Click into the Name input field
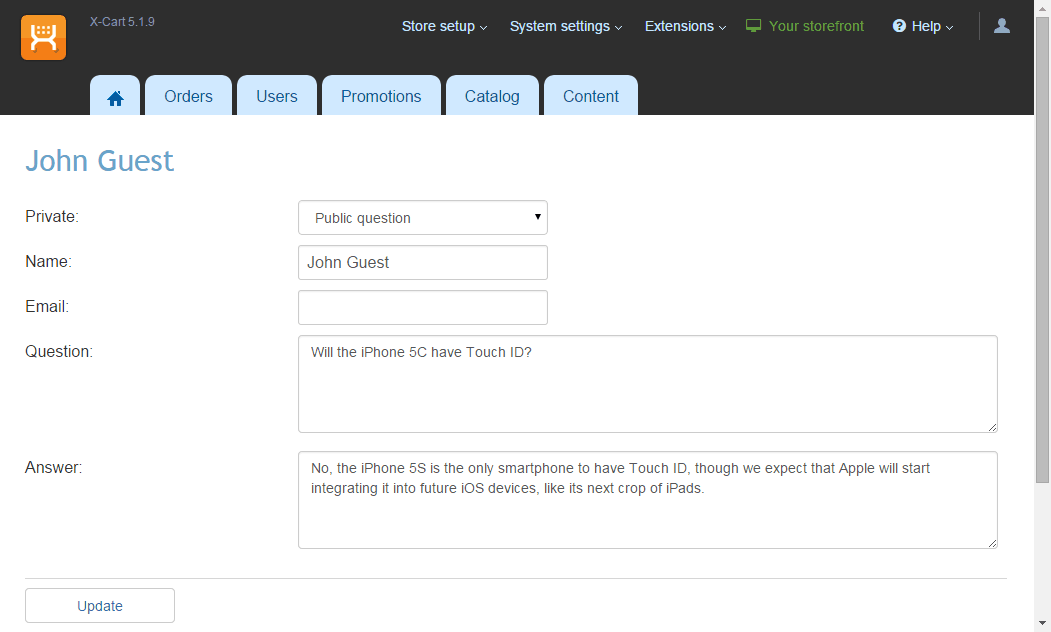 point(423,263)
